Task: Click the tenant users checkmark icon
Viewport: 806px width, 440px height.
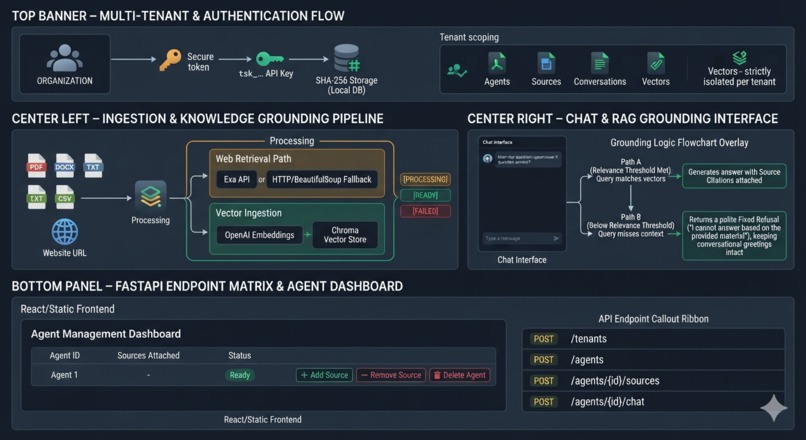Action: [x=456, y=70]
